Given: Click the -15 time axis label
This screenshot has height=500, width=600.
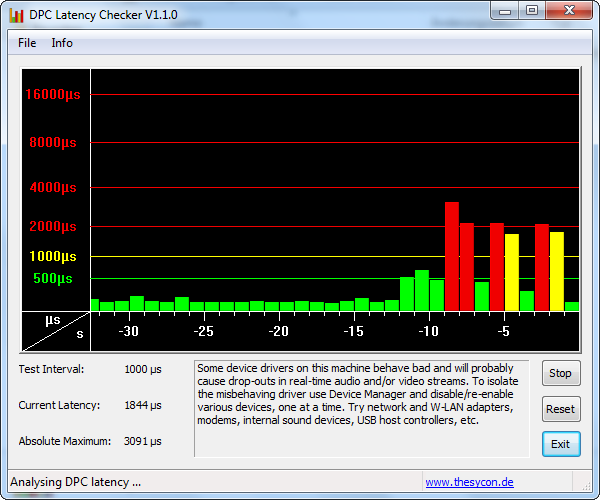Looking at the screenshot, I should (x=354, y=331).
